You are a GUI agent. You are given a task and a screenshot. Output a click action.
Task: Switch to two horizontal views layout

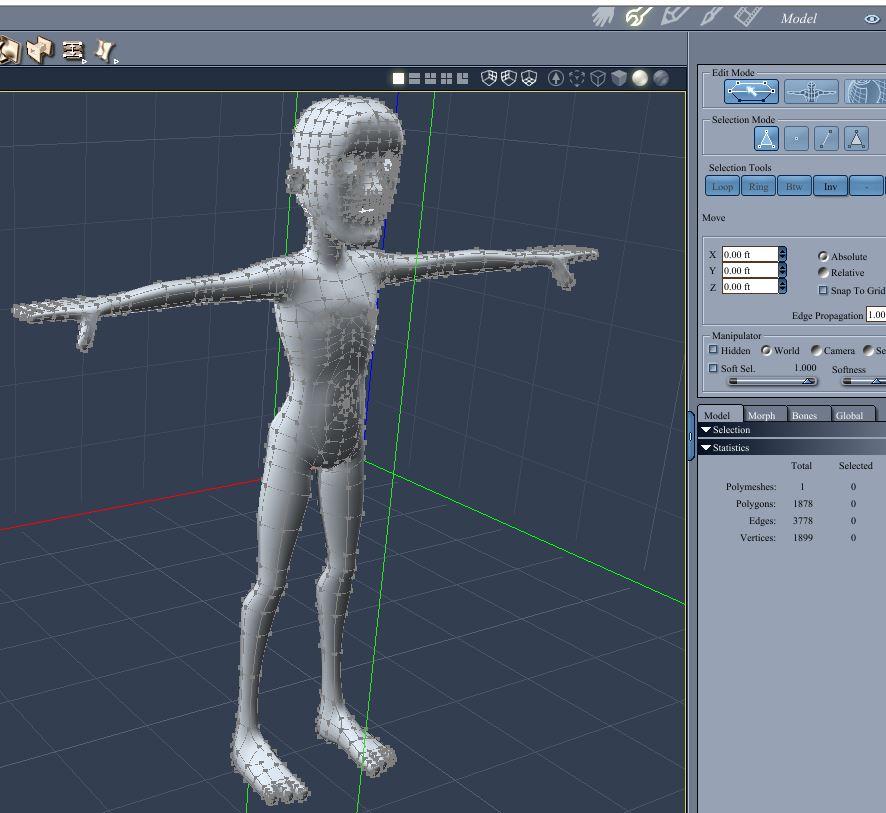pos(414,78)
